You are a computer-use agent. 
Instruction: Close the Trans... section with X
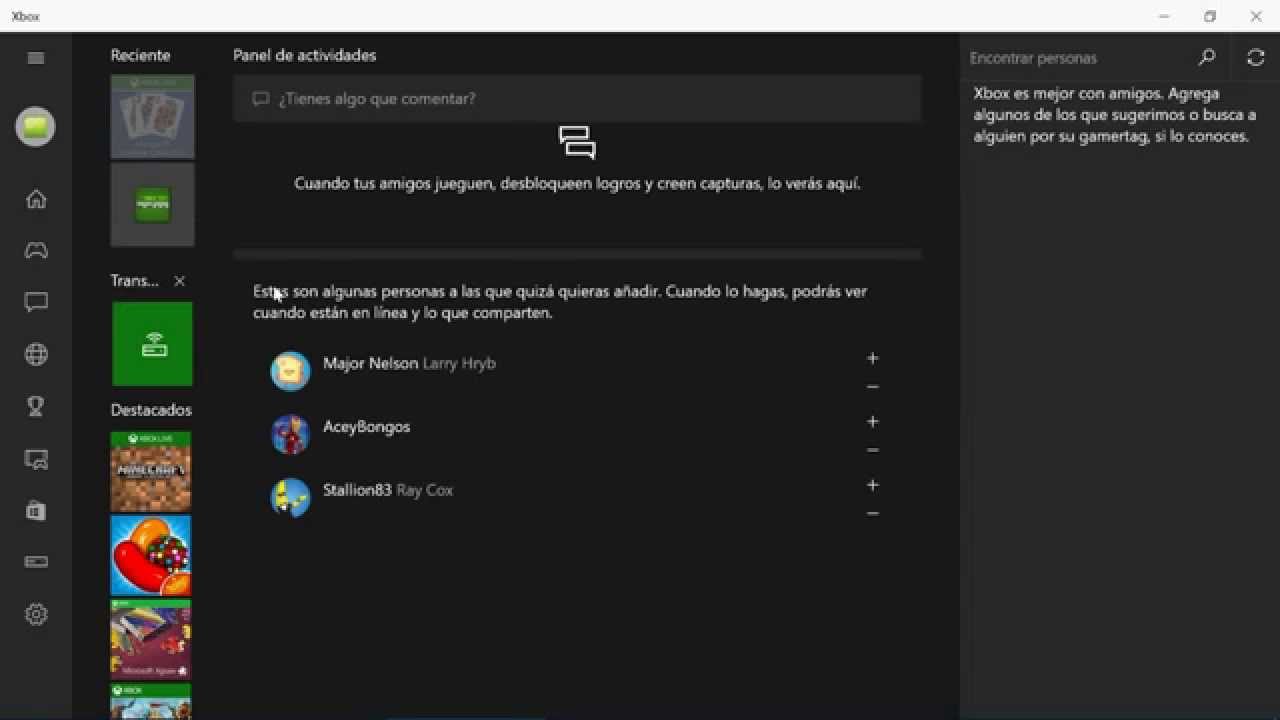pyautogui.click(x=179, y=281)
